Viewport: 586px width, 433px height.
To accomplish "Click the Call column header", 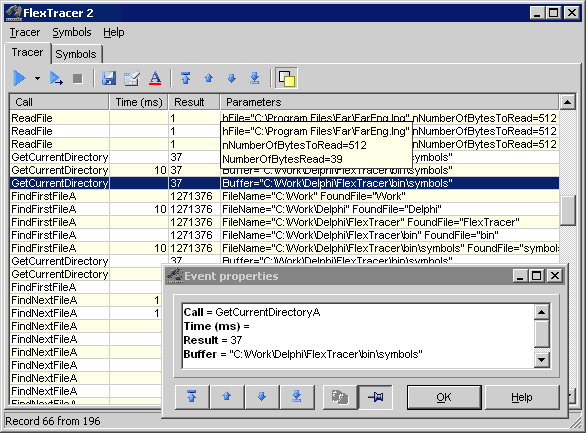I will [x=59, y=102].
